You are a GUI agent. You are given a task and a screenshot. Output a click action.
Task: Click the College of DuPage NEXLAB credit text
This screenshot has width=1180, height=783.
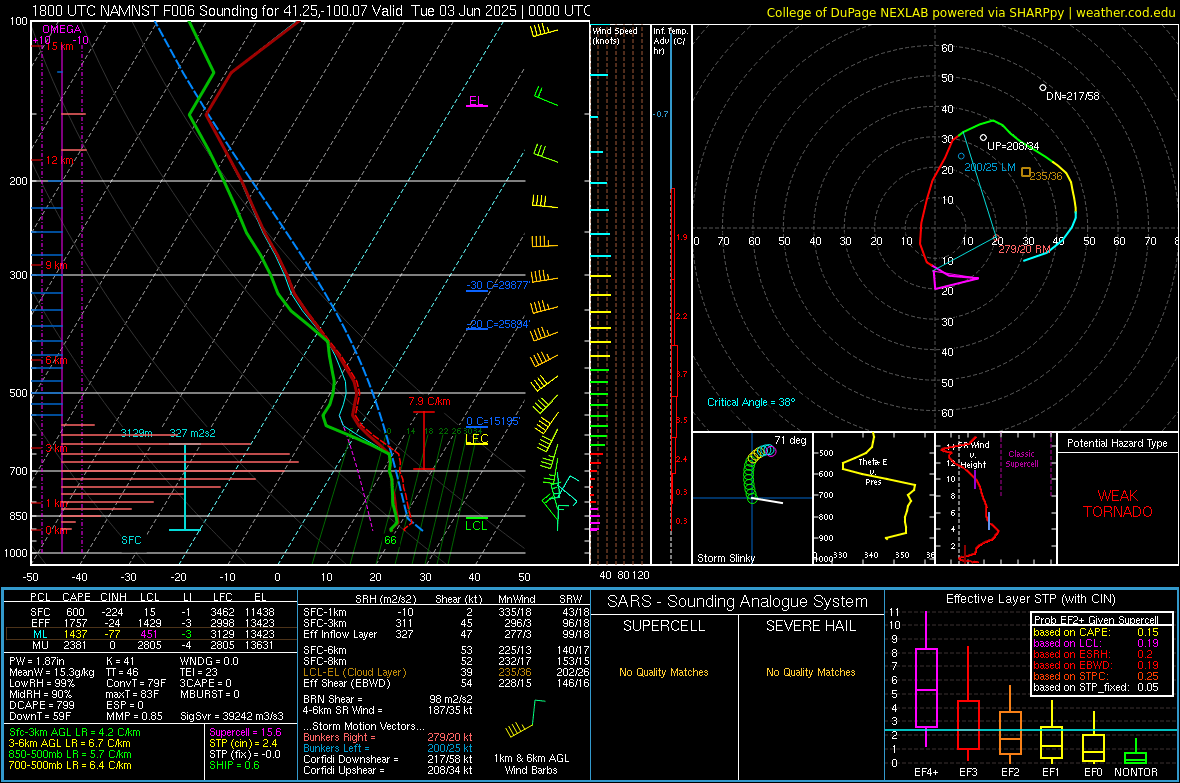[970, 12]
